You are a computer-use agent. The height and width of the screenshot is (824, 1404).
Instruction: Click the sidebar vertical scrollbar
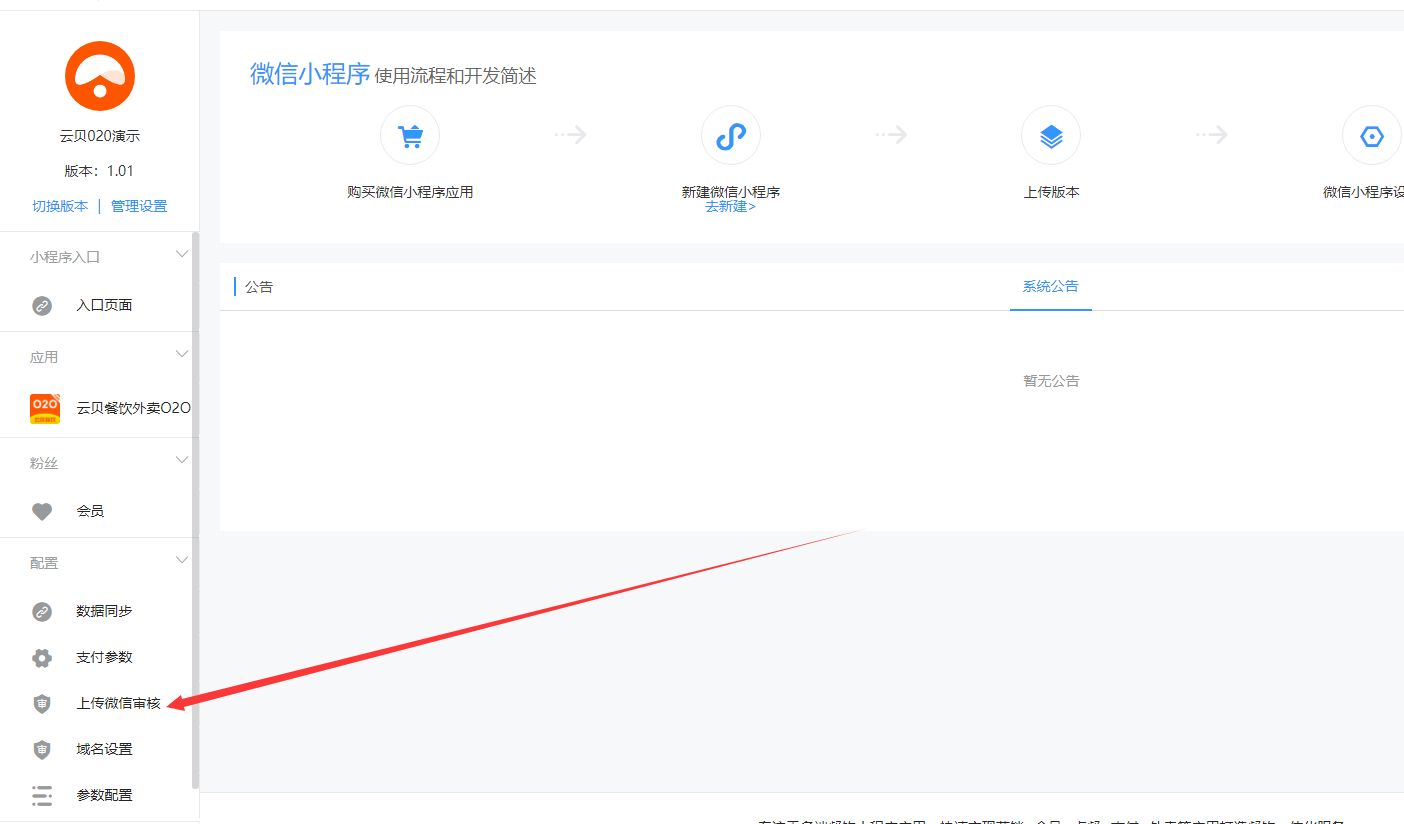[x=195, y=510]
